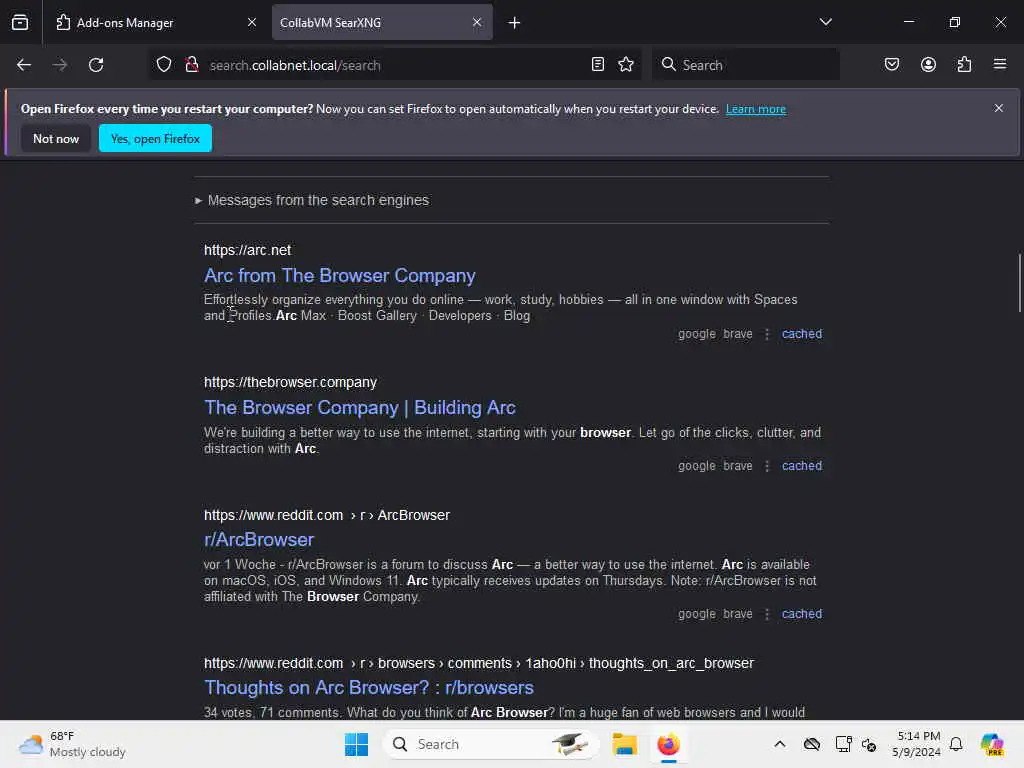The width and height of the screenshot is (1024, 768).
Task: Open the List all tabs dropdown
Action: [x=825, y=22]
